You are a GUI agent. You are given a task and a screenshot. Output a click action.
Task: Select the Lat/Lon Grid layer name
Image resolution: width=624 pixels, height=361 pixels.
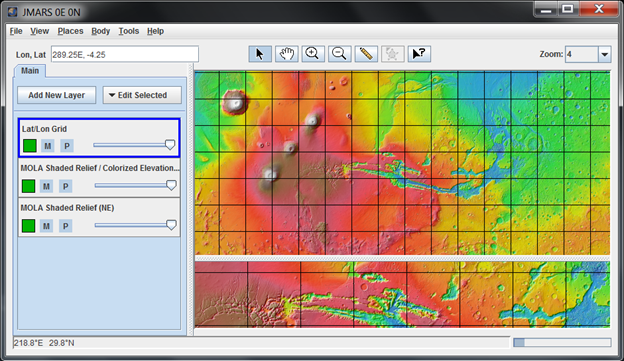tap(44, 129)
